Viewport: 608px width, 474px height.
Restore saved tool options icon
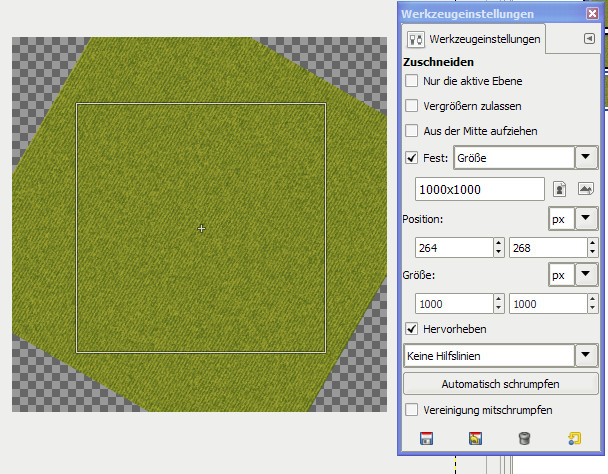[x=475, y=438]
